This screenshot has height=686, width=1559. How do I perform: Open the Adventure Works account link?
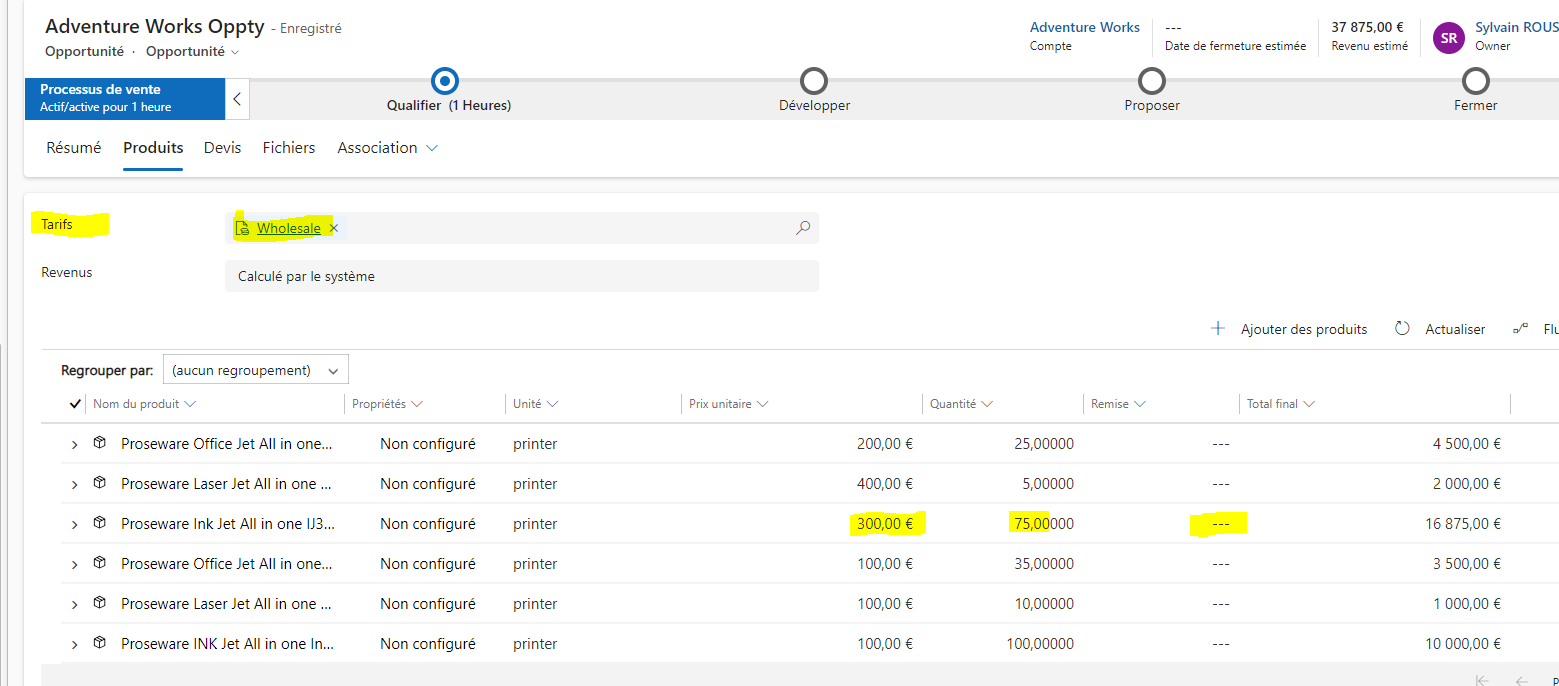(1085, 27)
